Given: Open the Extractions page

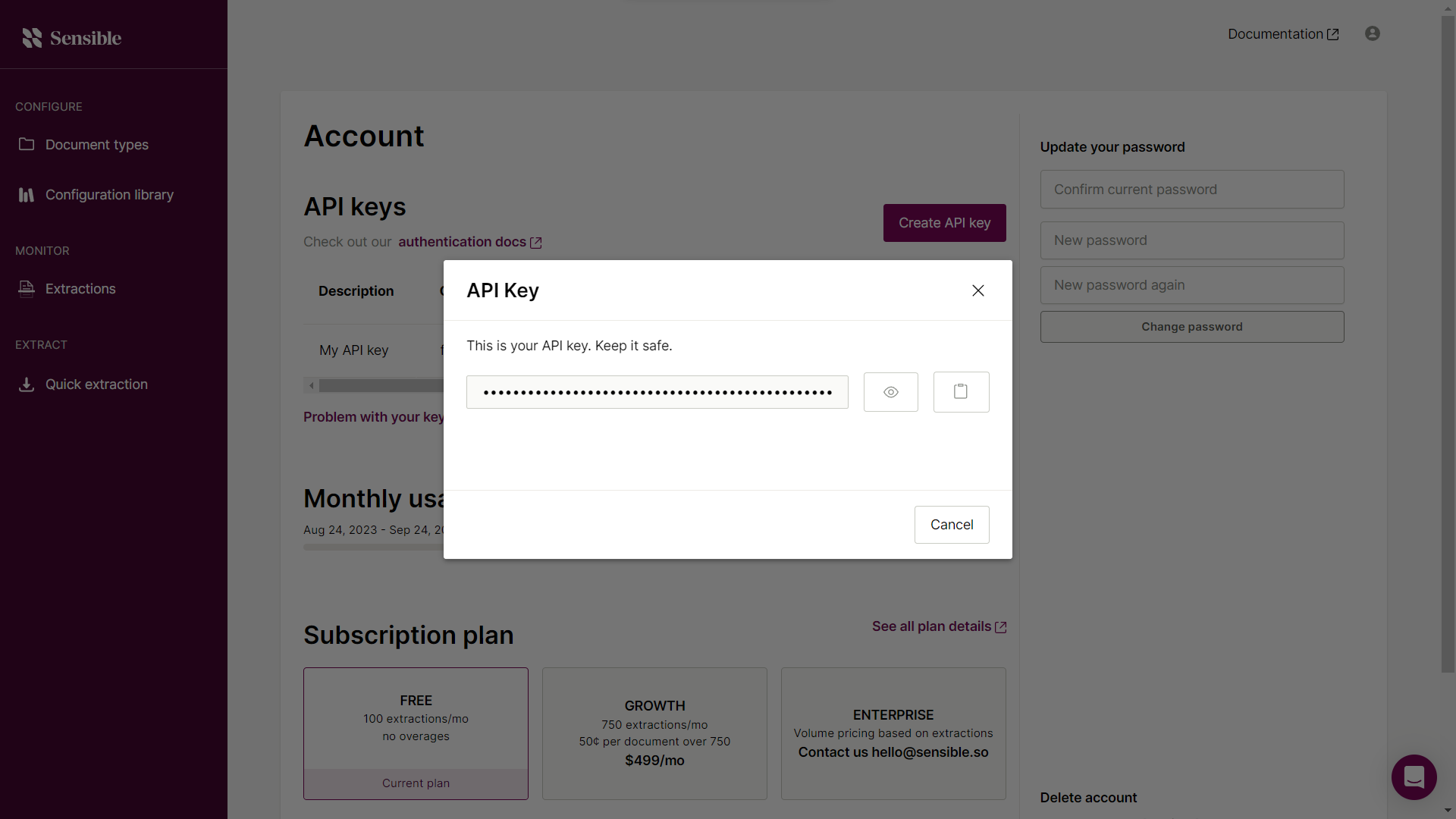Looking at the screenshot, I should click(x=80, y=289).
